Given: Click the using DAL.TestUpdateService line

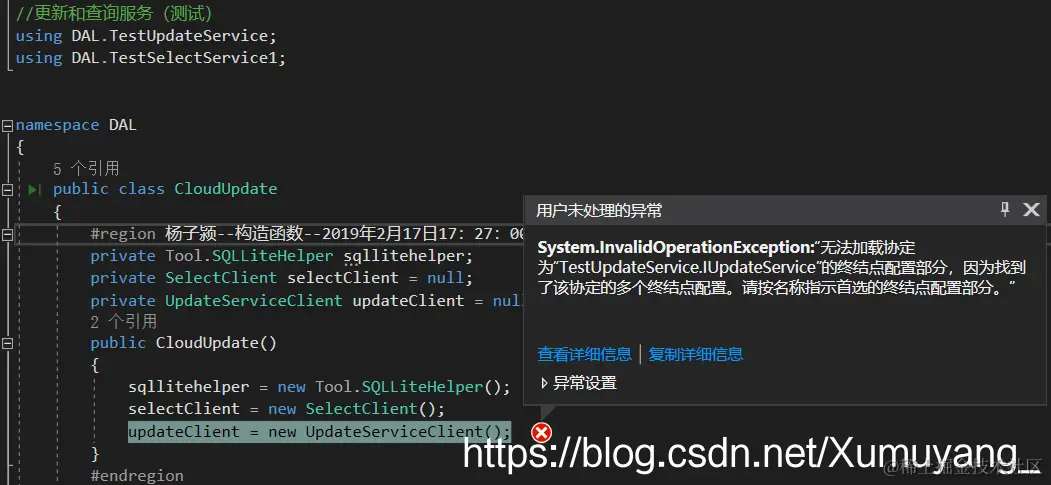Looking at the screenshot, I should [x=146, y=36].
